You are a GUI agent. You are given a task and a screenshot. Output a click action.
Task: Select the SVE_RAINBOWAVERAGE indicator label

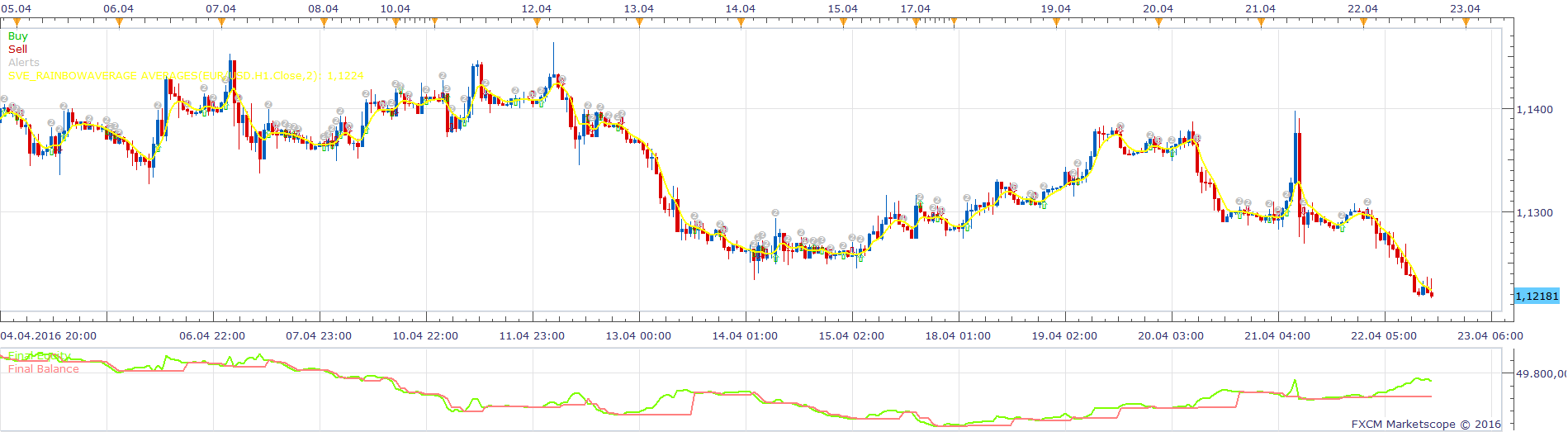pyautogui.click(x=186, y=76)
